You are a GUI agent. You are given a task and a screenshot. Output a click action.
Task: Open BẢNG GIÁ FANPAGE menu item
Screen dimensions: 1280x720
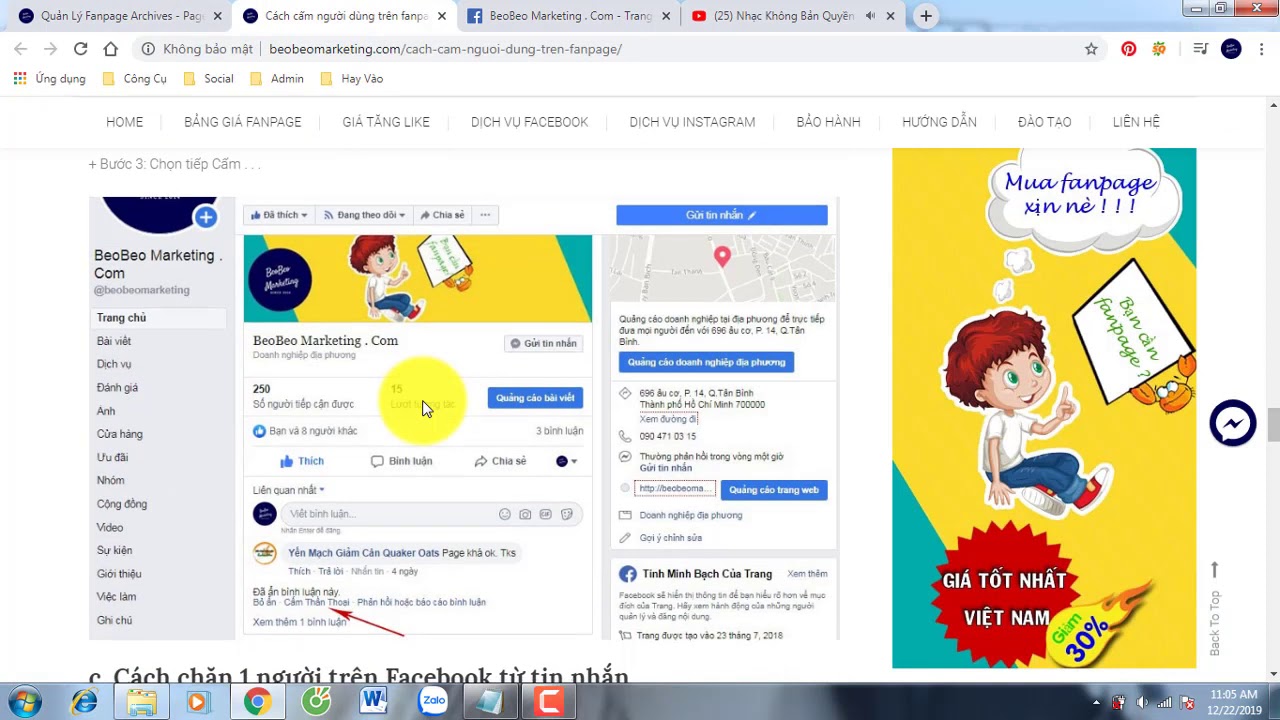coord(242,122)
